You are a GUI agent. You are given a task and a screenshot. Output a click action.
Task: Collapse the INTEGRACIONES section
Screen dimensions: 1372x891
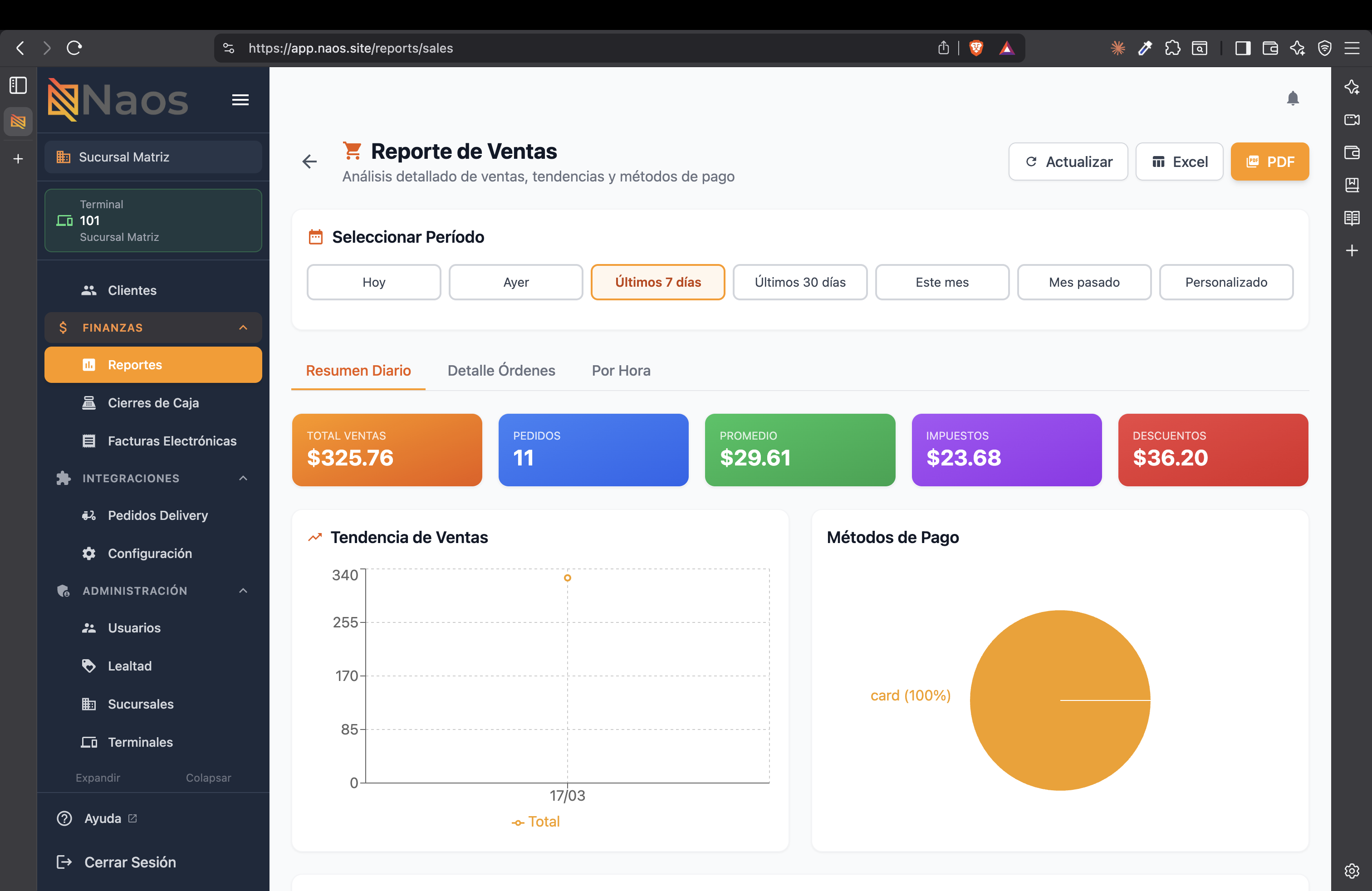tap(153, 478)
